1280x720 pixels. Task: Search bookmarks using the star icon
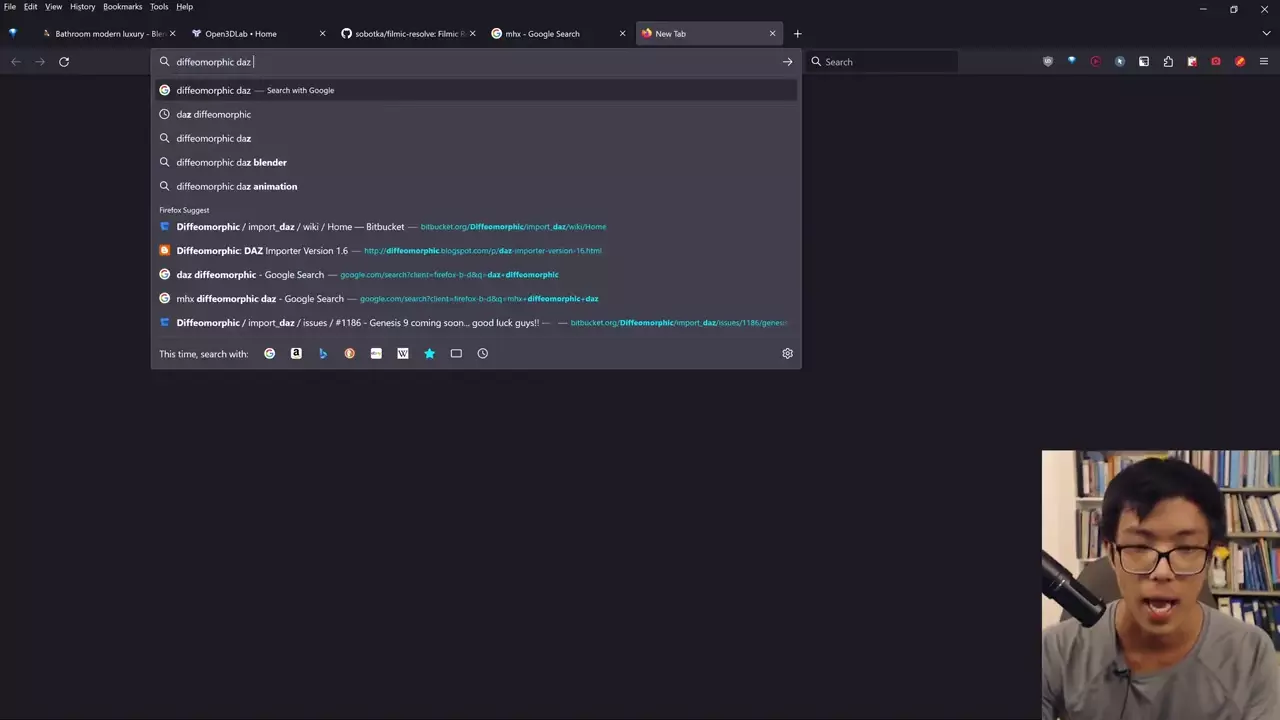click(x=429, y=353)
